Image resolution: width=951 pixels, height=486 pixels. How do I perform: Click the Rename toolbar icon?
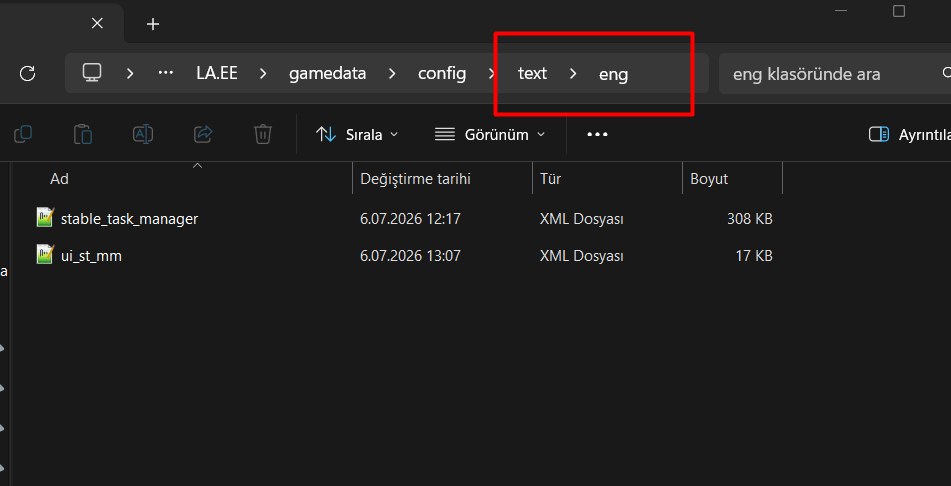pos(143,134)
